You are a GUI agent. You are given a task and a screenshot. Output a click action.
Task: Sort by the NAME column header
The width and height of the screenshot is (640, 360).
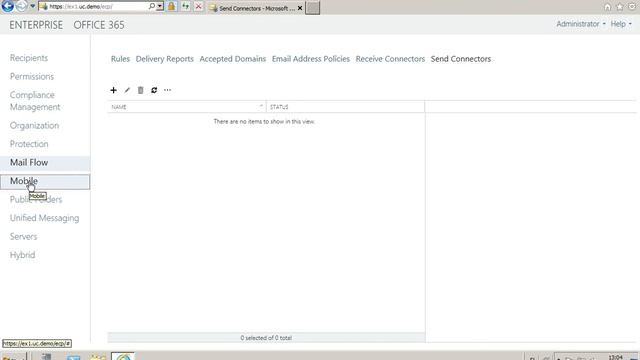(187, 107)
